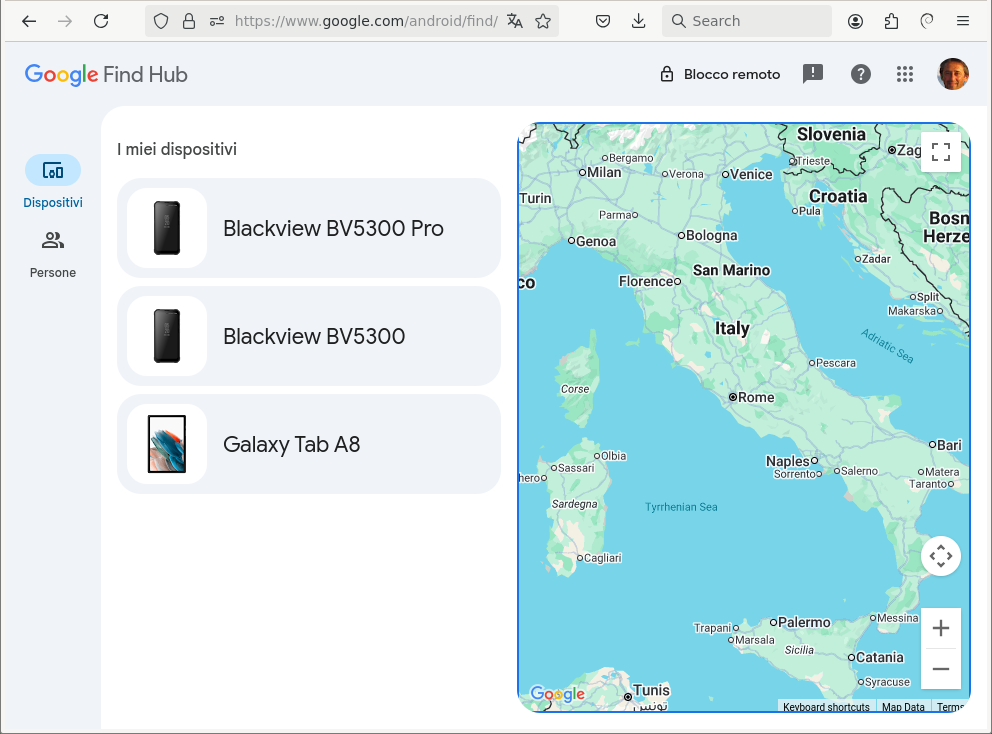The width and height of the screenshot is (992, 734).
Task: Click the Blackview BV5300 phone thumbnail
Action: click(x=167, y=336)
